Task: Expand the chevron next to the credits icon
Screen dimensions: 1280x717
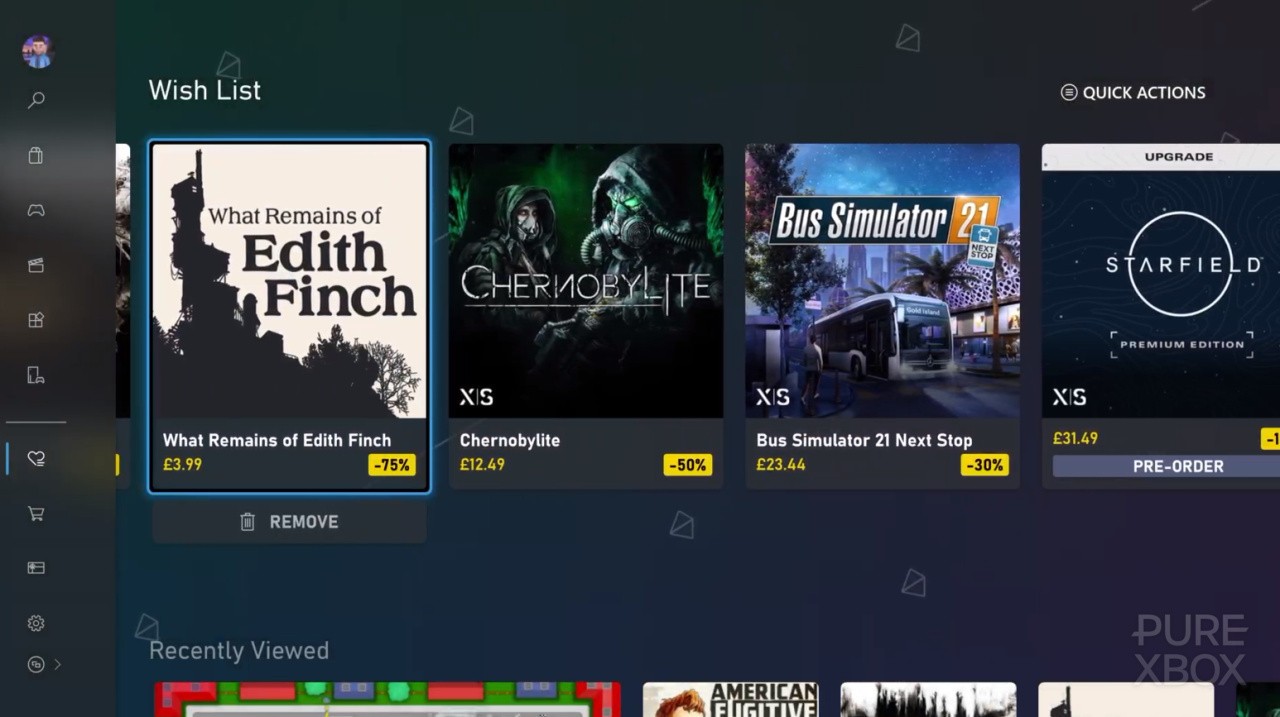Action: [x=56, y=663]
